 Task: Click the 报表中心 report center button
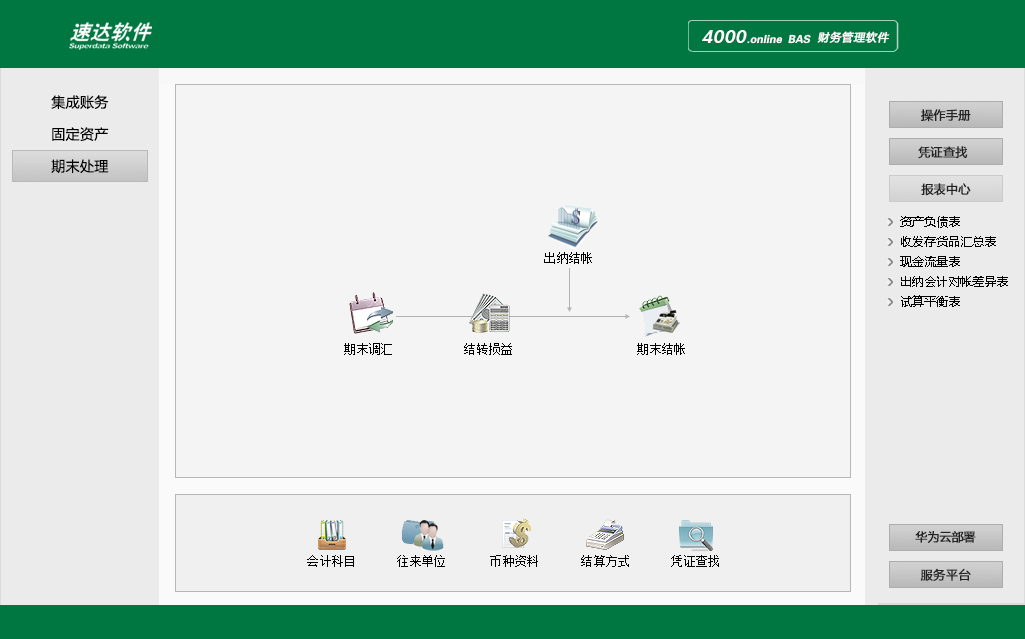(x=945, y=188)
